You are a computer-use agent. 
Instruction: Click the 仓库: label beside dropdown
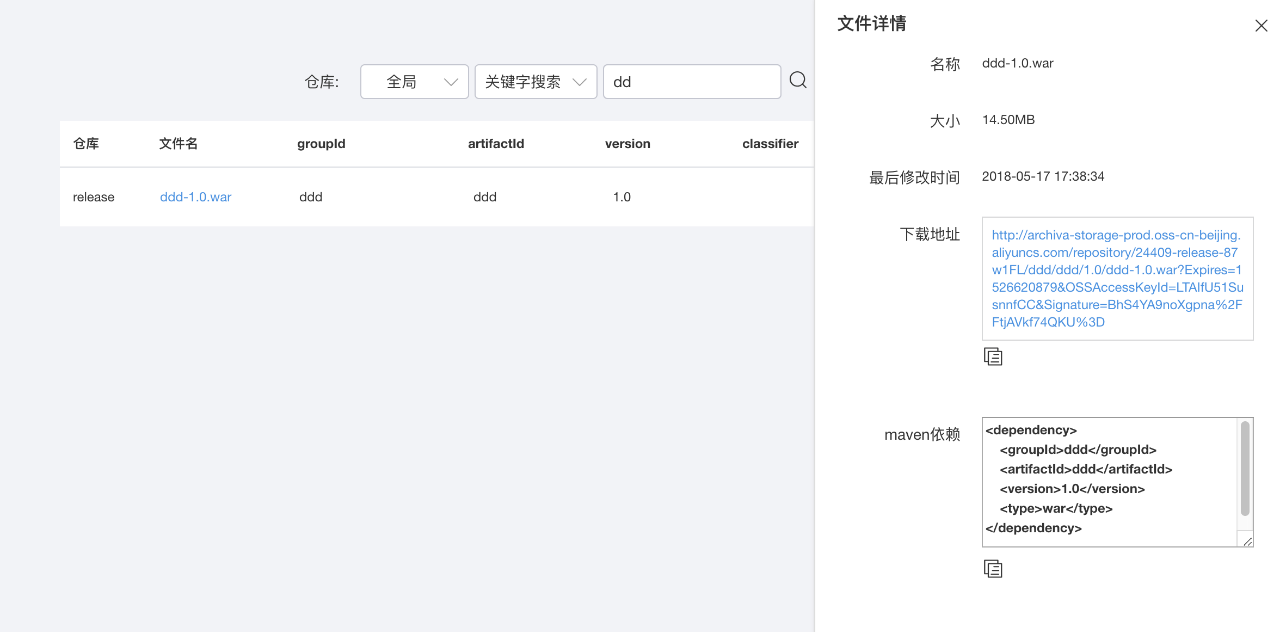pos(322,82)
